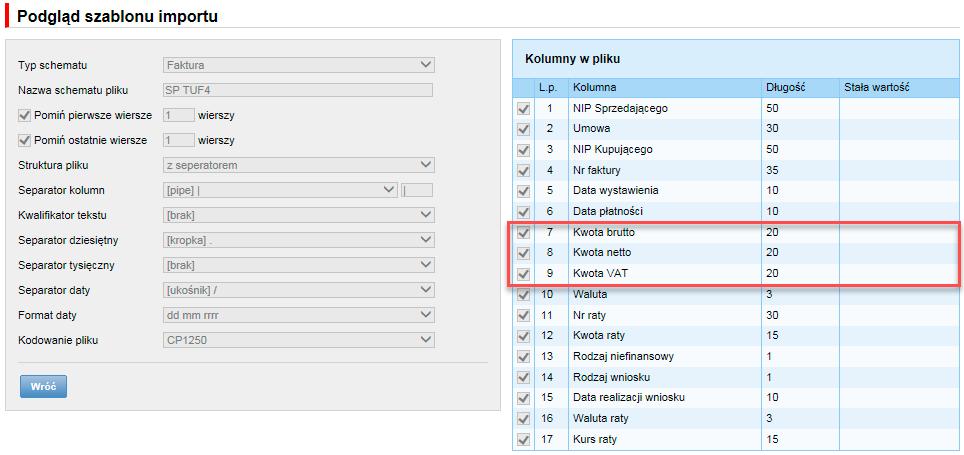964x455 pixels.
Task: Open the Separator dziesiętny dropdown
Action: [x=298, y=240]
